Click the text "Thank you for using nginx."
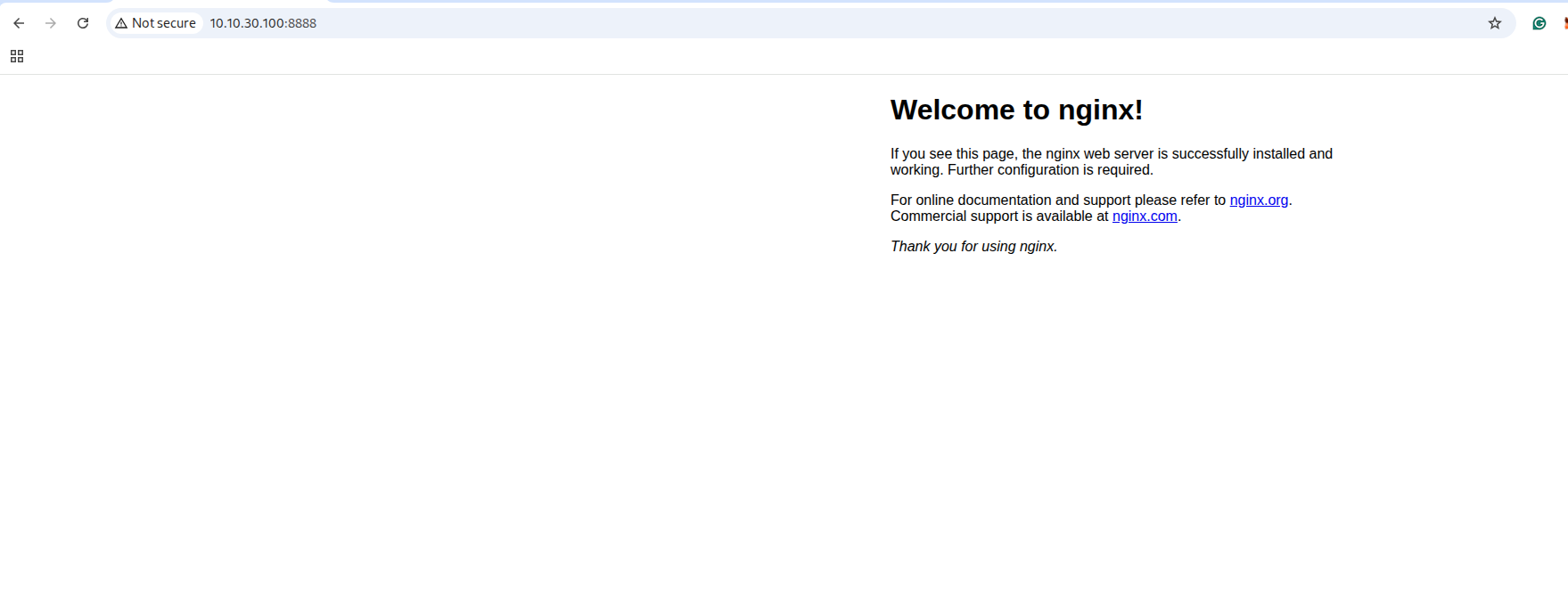This screenshot has width=1568, height=613. point(973,246)
